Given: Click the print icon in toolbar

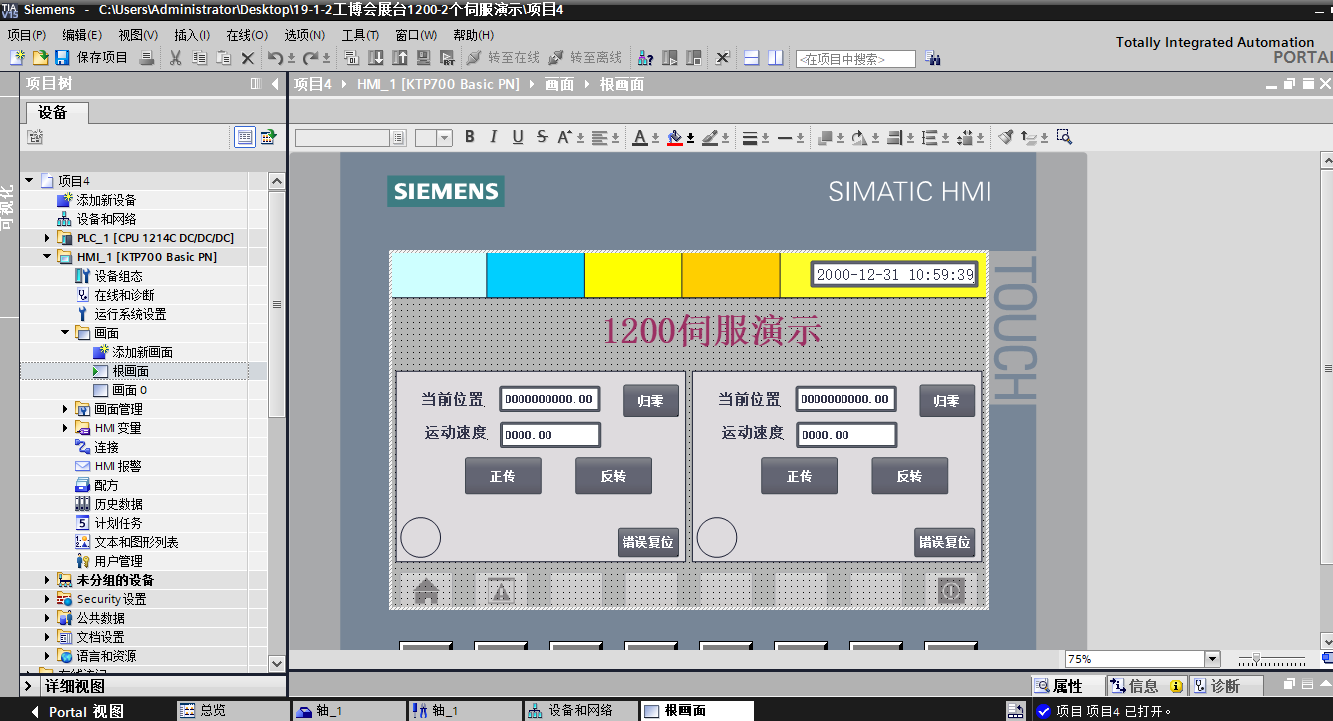Looking at the screenshot, I should (x=147, y=58).
